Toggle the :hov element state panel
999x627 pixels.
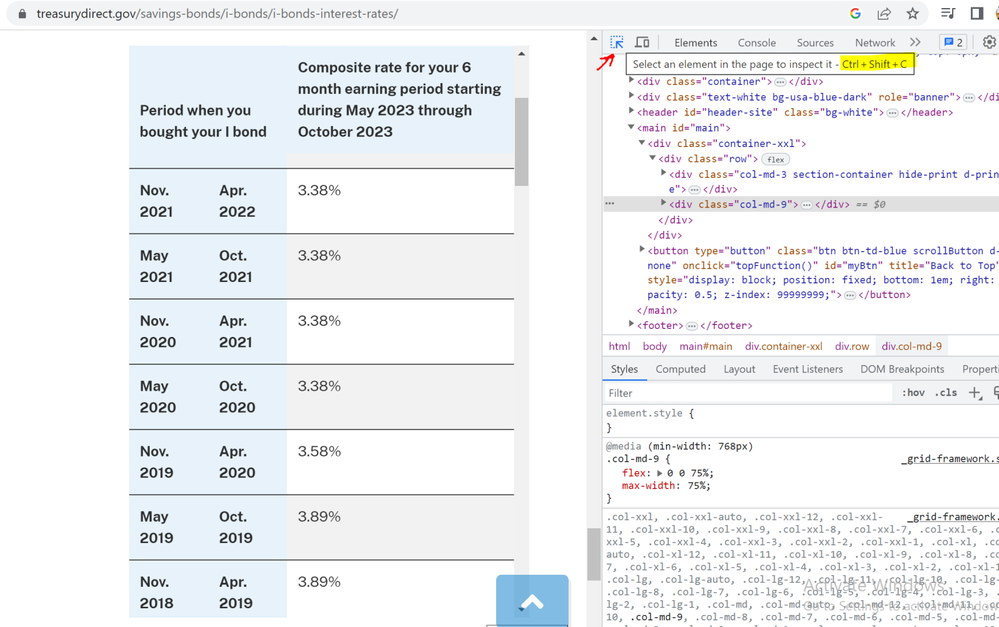coord(913,393)
